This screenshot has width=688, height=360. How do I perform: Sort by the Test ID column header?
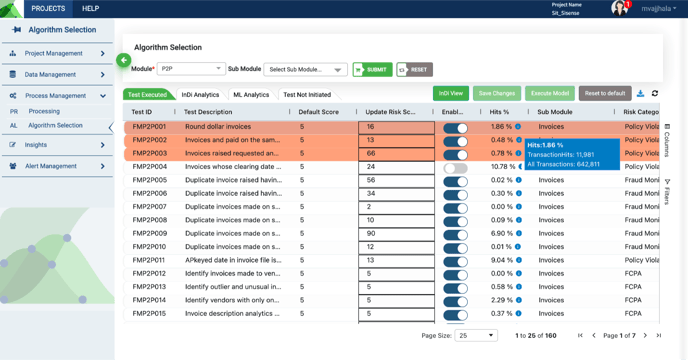tap(142, 112)
